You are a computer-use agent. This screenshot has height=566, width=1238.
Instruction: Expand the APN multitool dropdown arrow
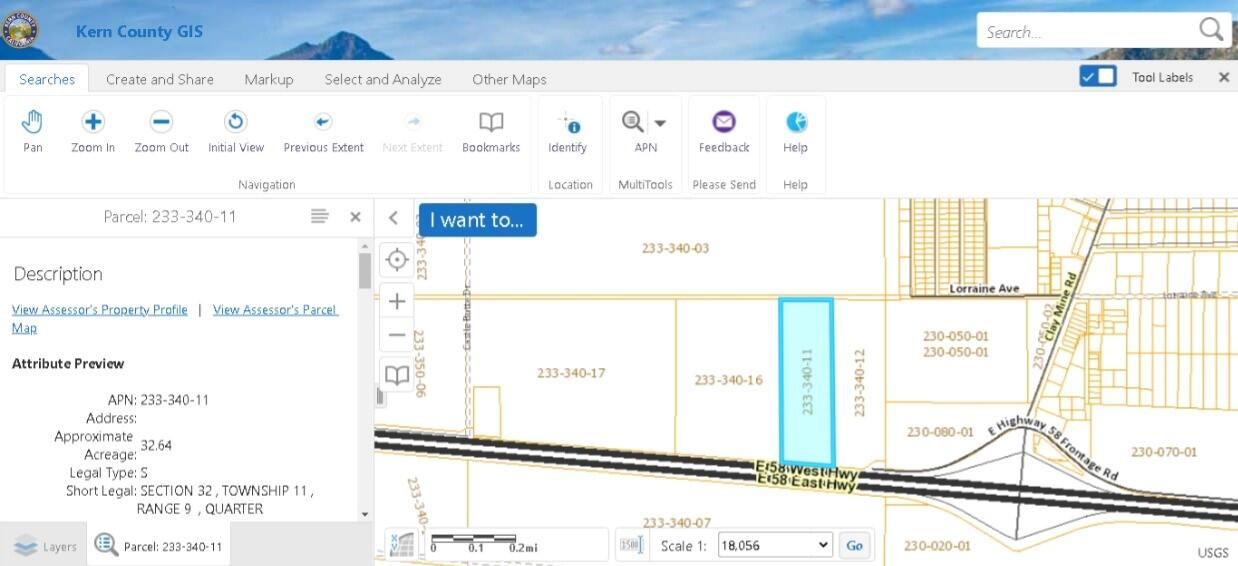click(x=660, y=123)
